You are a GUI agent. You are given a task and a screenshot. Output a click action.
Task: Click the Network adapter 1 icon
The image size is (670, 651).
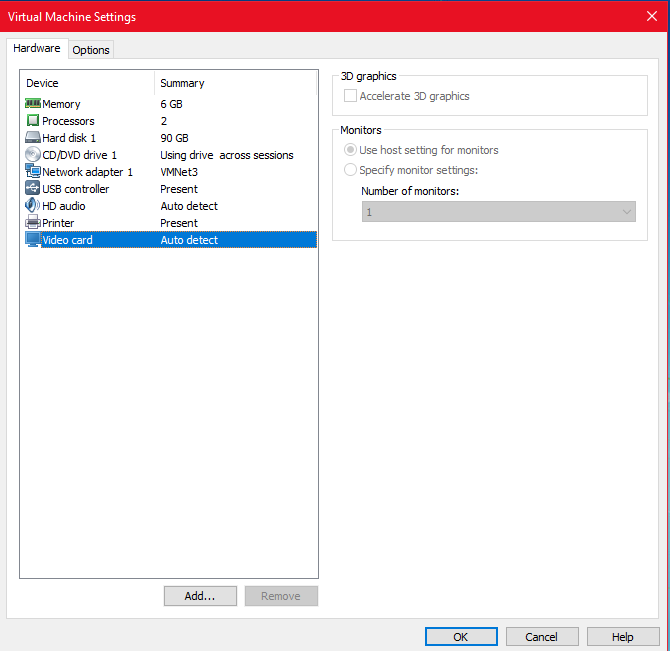(x=32, y=172)
